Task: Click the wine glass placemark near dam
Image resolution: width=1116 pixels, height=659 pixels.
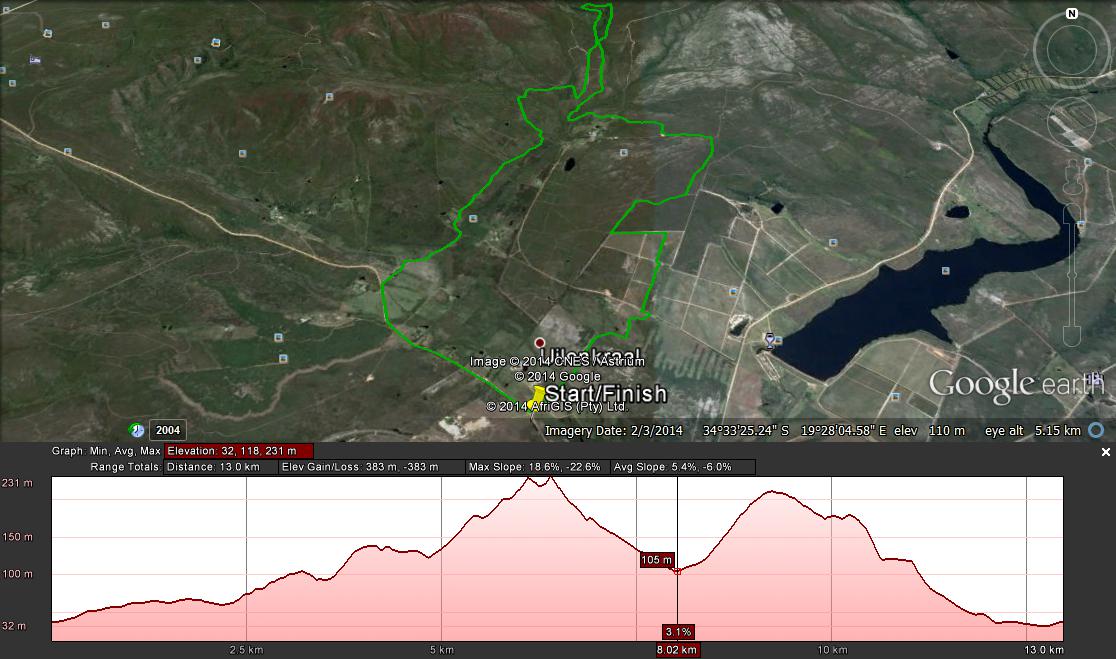Action: tap(769, 340)
